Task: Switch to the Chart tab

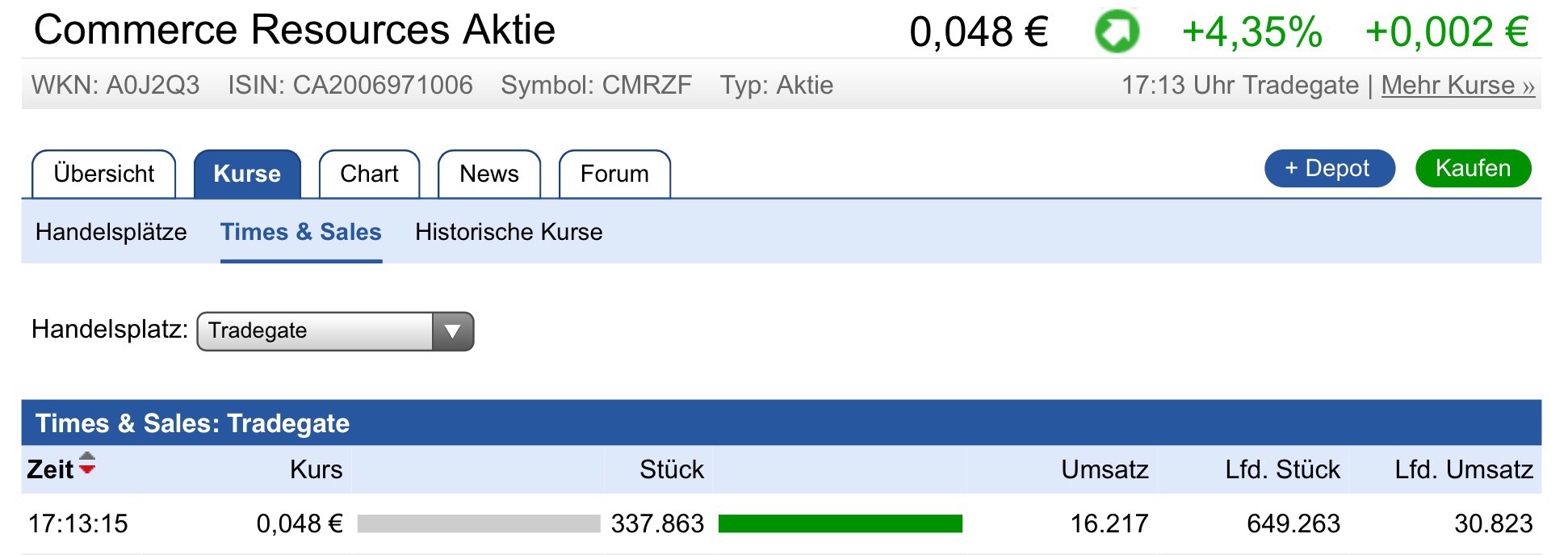Action: pos(369,173)
